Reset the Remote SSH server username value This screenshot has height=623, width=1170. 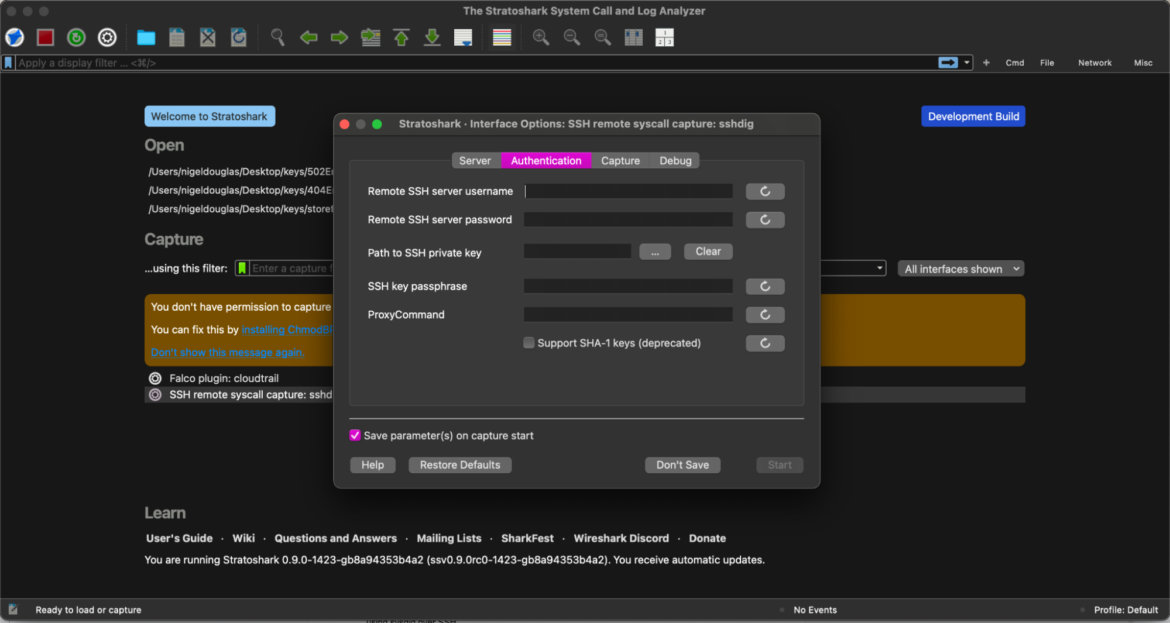pos(765,191)
